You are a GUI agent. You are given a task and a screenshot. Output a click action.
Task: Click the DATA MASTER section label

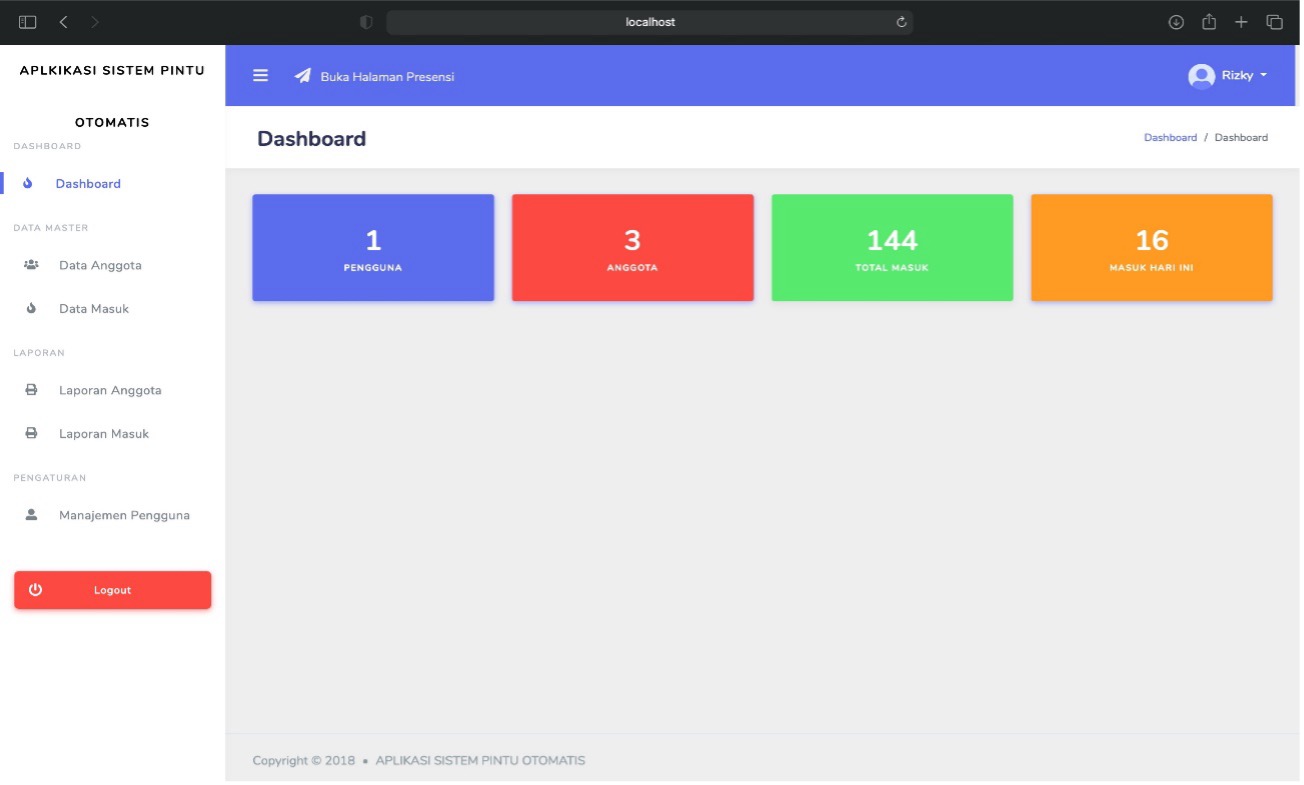coord(51,228)
